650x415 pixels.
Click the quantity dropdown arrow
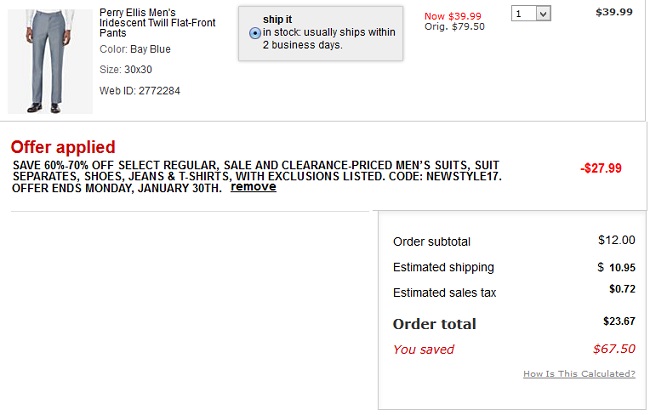(x=543, y=14)
